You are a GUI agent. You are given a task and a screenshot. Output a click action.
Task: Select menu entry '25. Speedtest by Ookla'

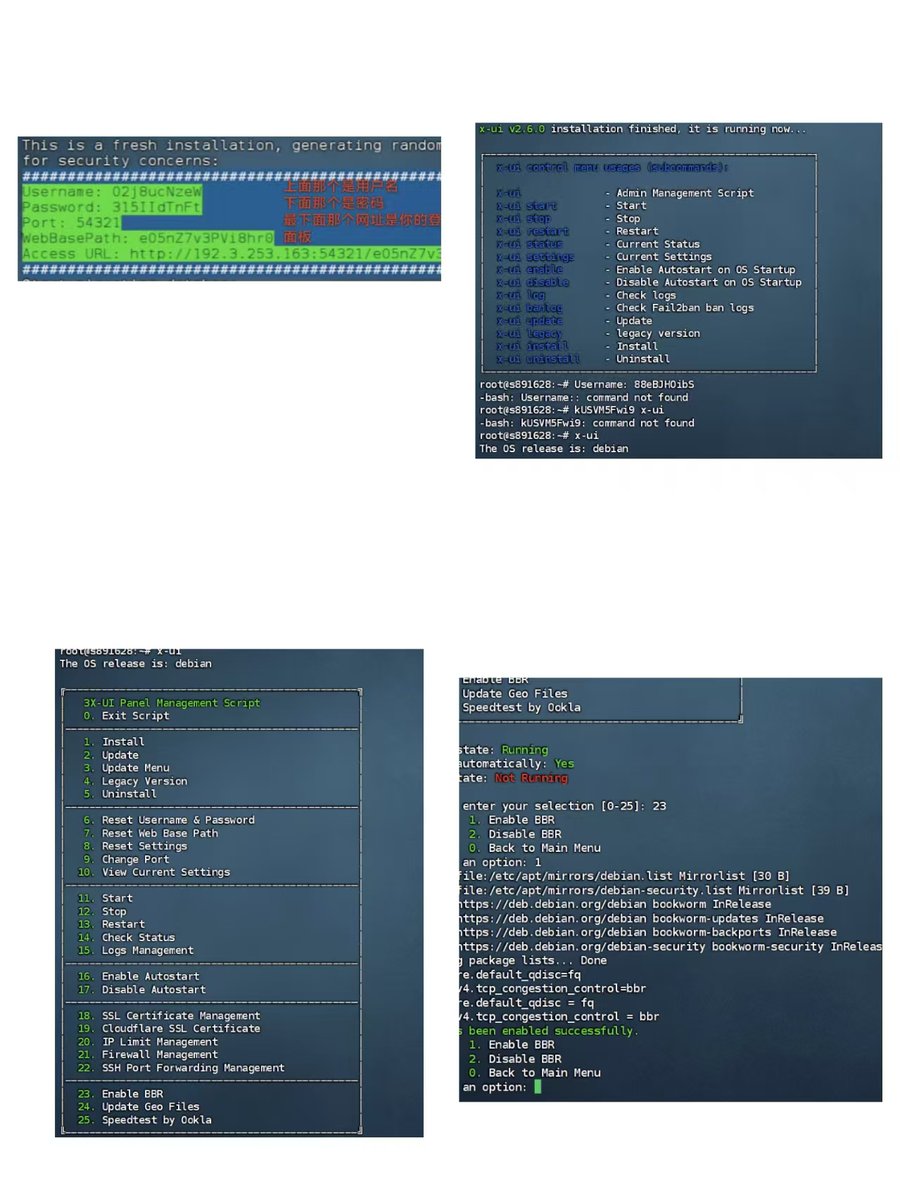pos(145,1120)
